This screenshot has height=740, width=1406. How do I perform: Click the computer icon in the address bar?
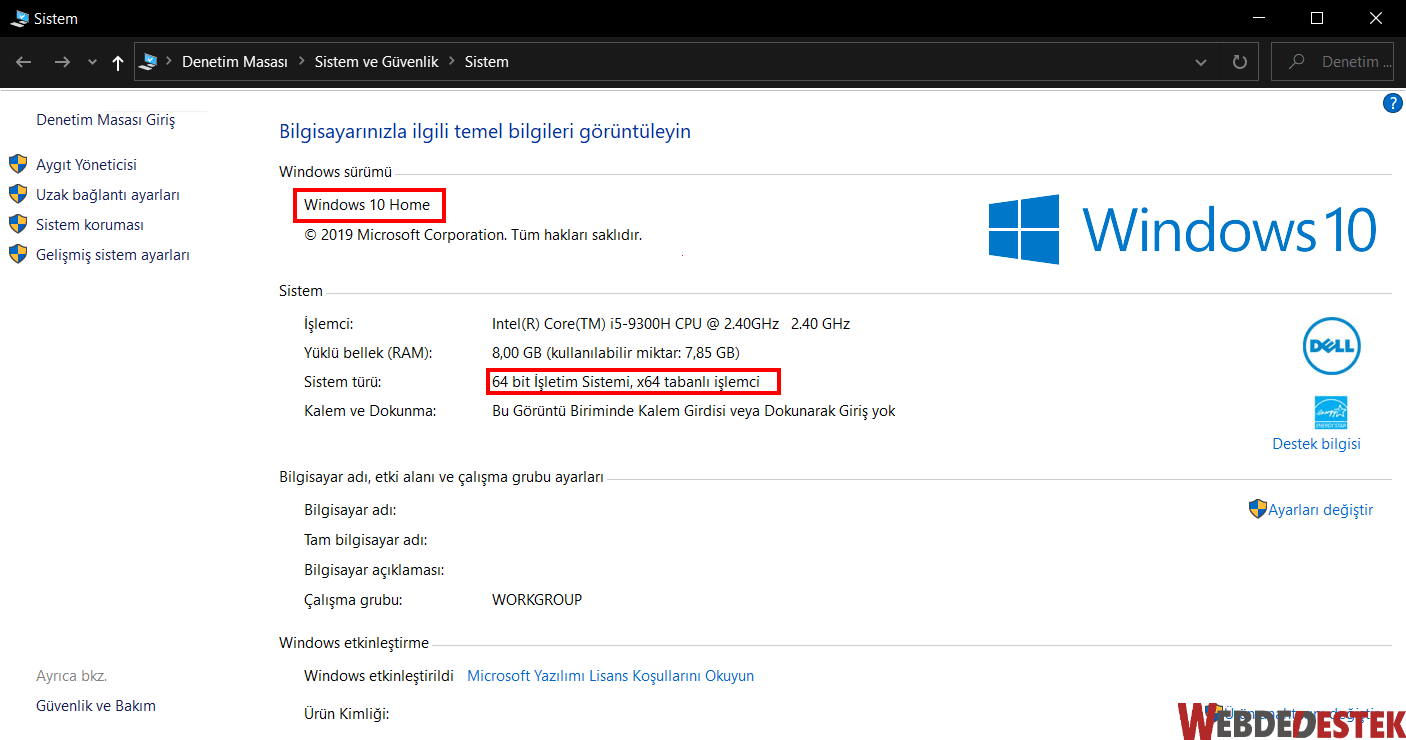click(149, 62)
